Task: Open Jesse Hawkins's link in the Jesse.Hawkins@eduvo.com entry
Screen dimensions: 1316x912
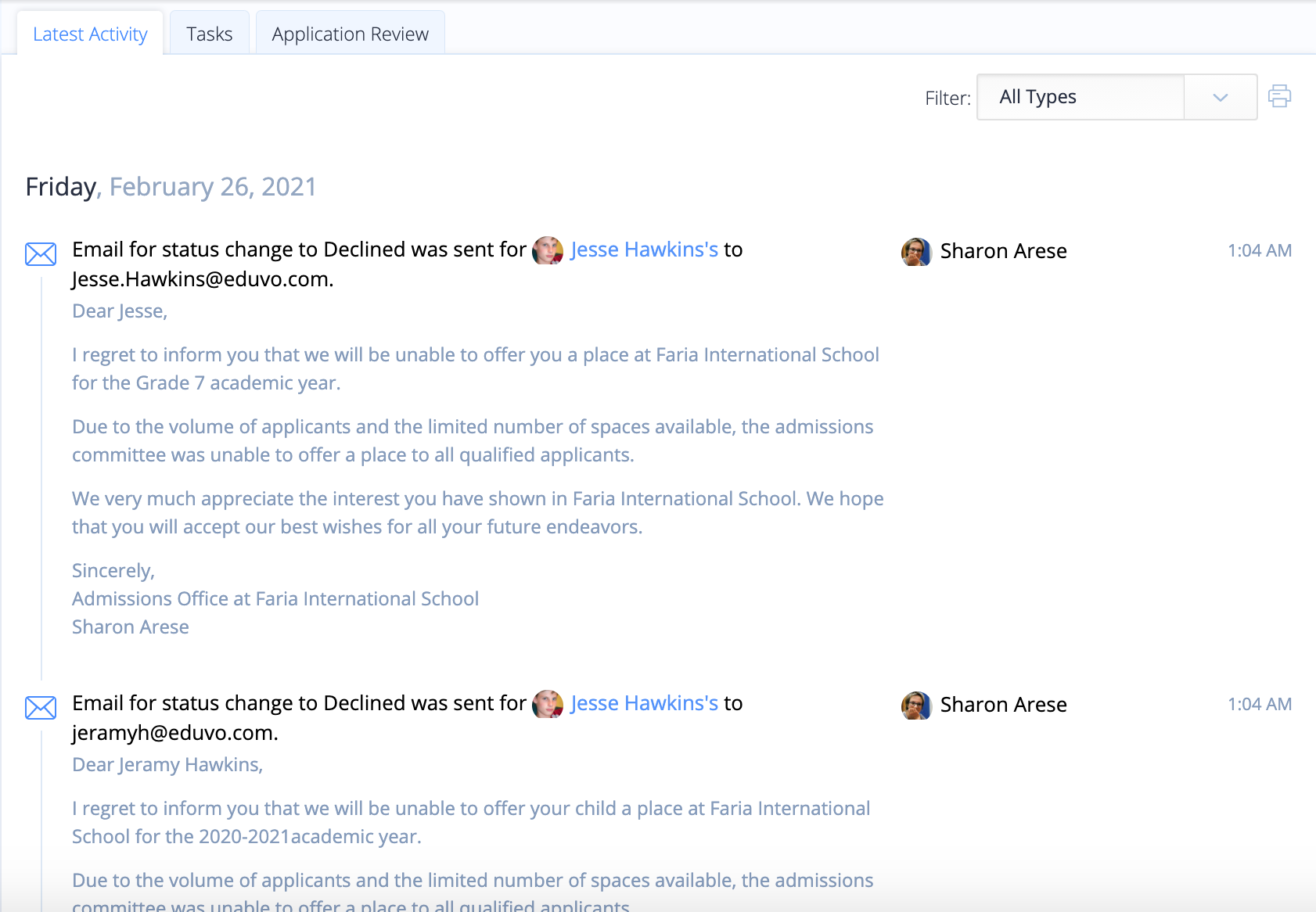Action: coord(644,250)
